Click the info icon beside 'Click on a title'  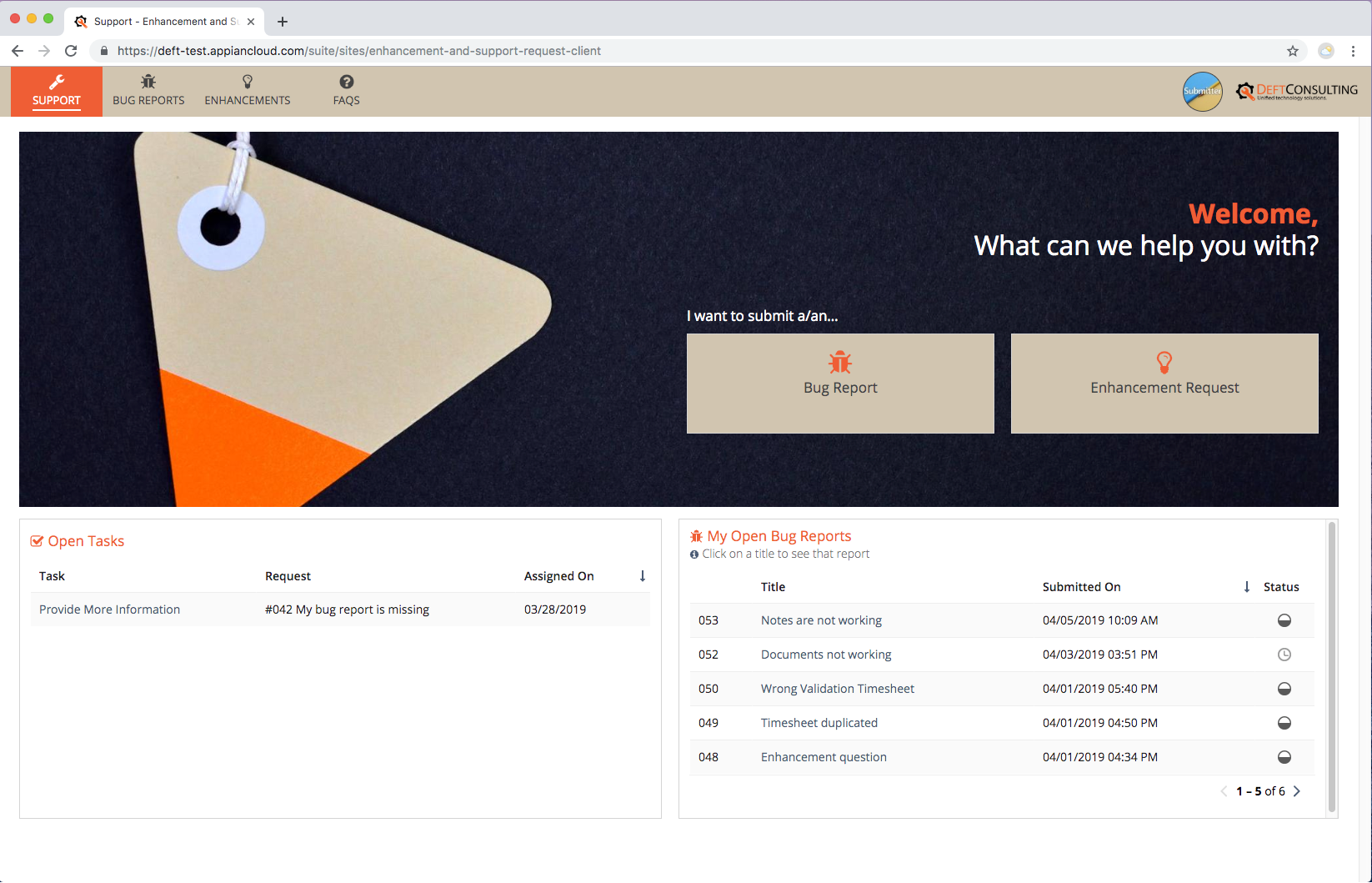pos(694,554)
